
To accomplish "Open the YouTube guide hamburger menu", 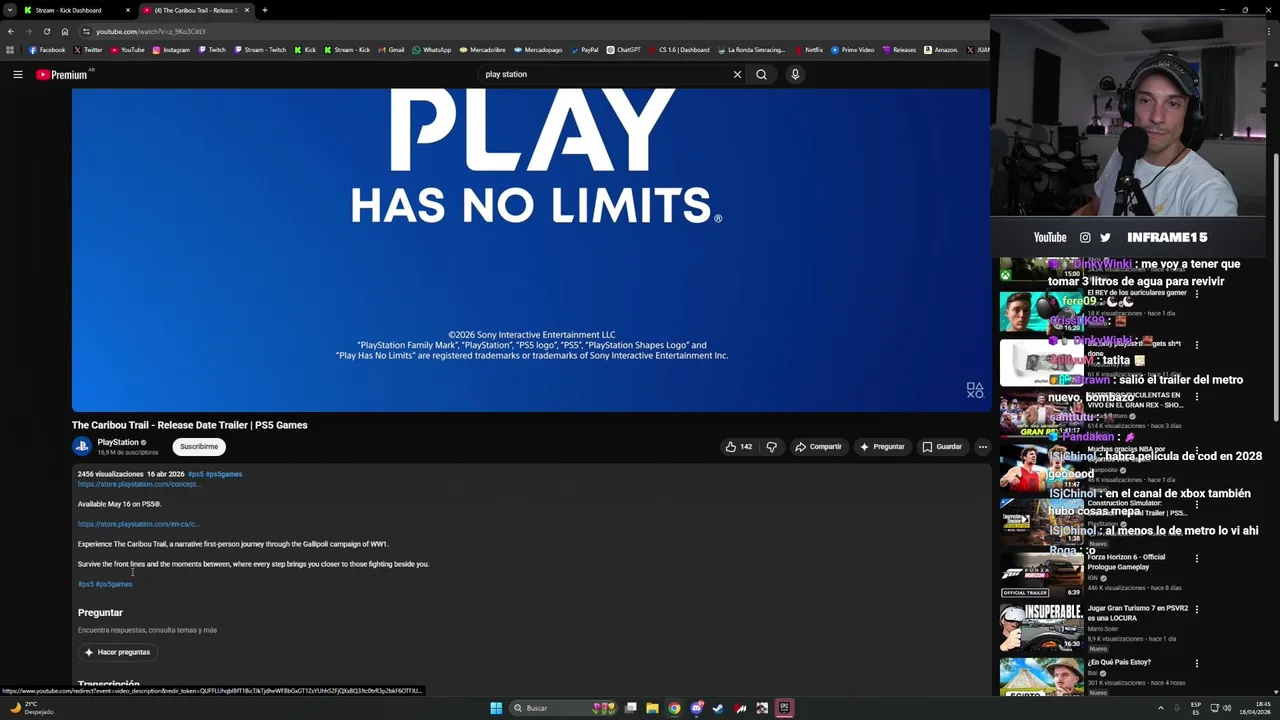I will click(x=18, y=74).
